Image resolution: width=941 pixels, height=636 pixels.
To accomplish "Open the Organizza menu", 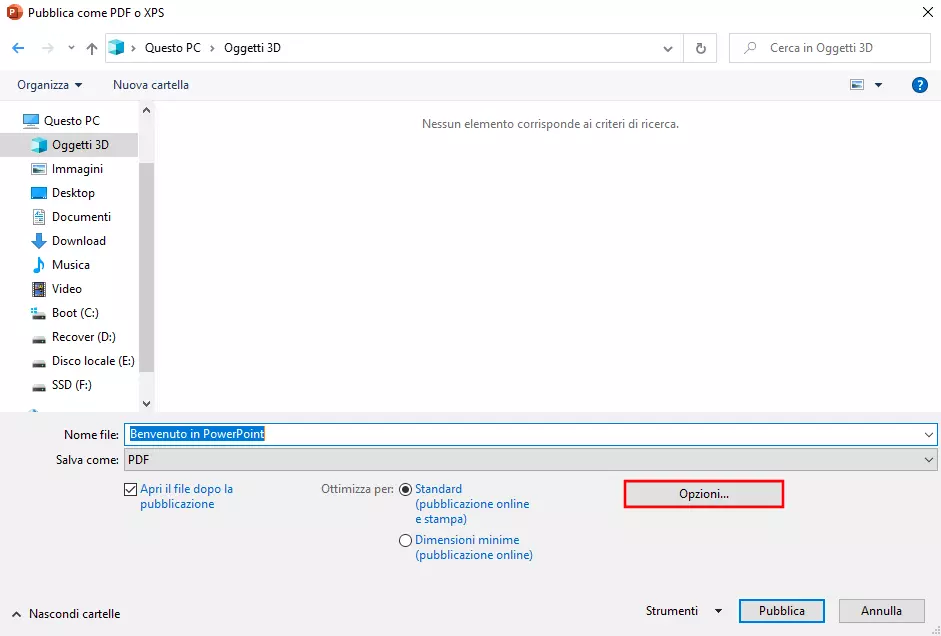I will 49,85.
